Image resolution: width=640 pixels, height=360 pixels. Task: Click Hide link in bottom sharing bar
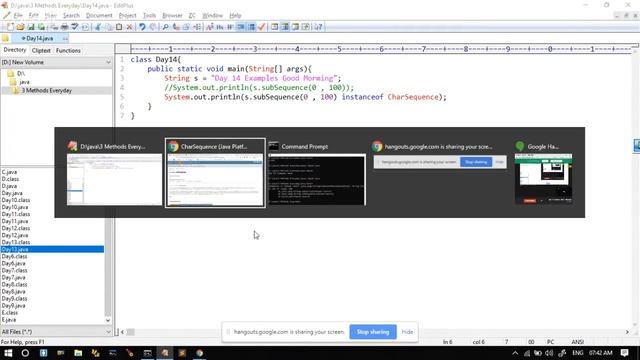(x=407, y=332)
